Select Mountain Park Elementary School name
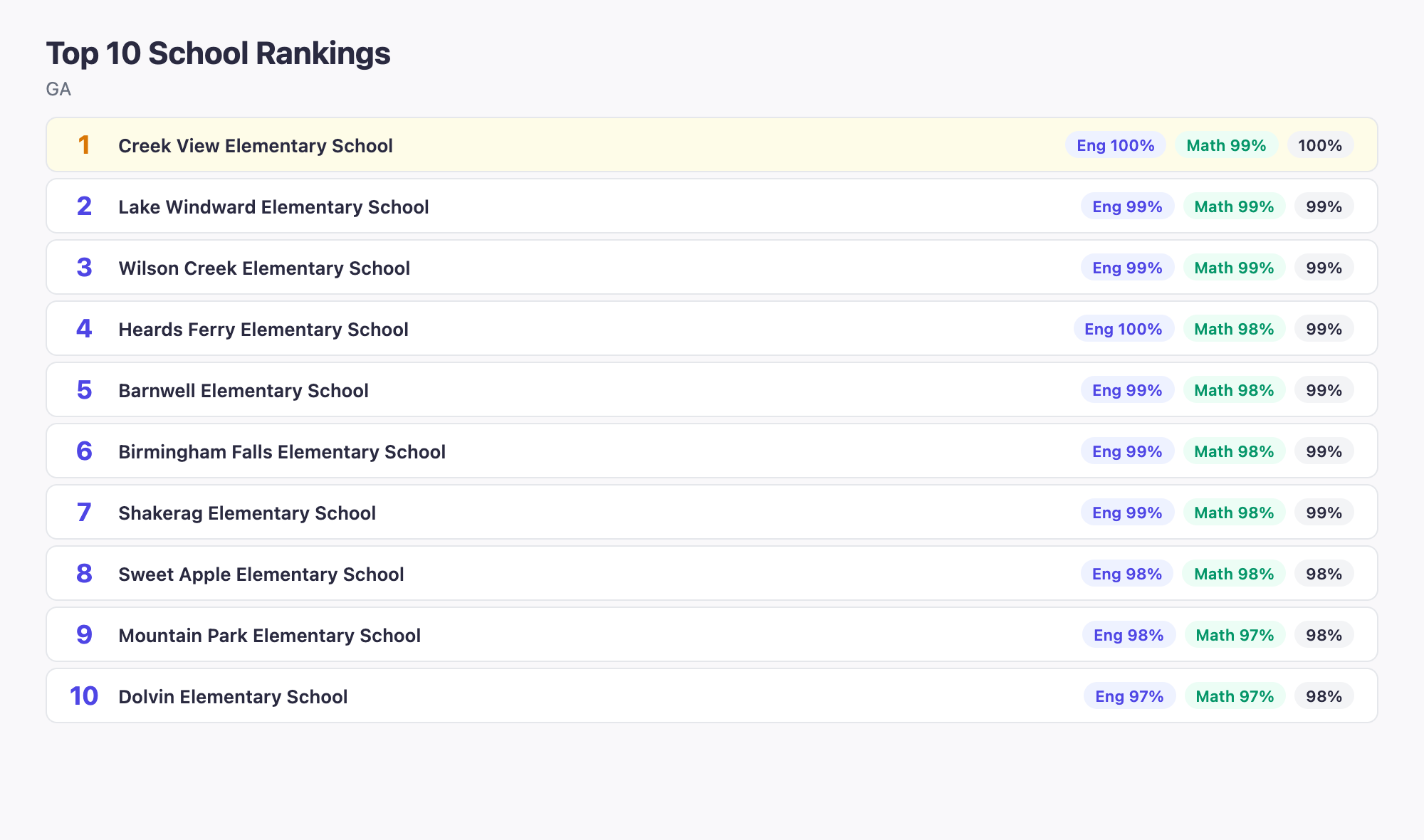 tap(270, 635)
